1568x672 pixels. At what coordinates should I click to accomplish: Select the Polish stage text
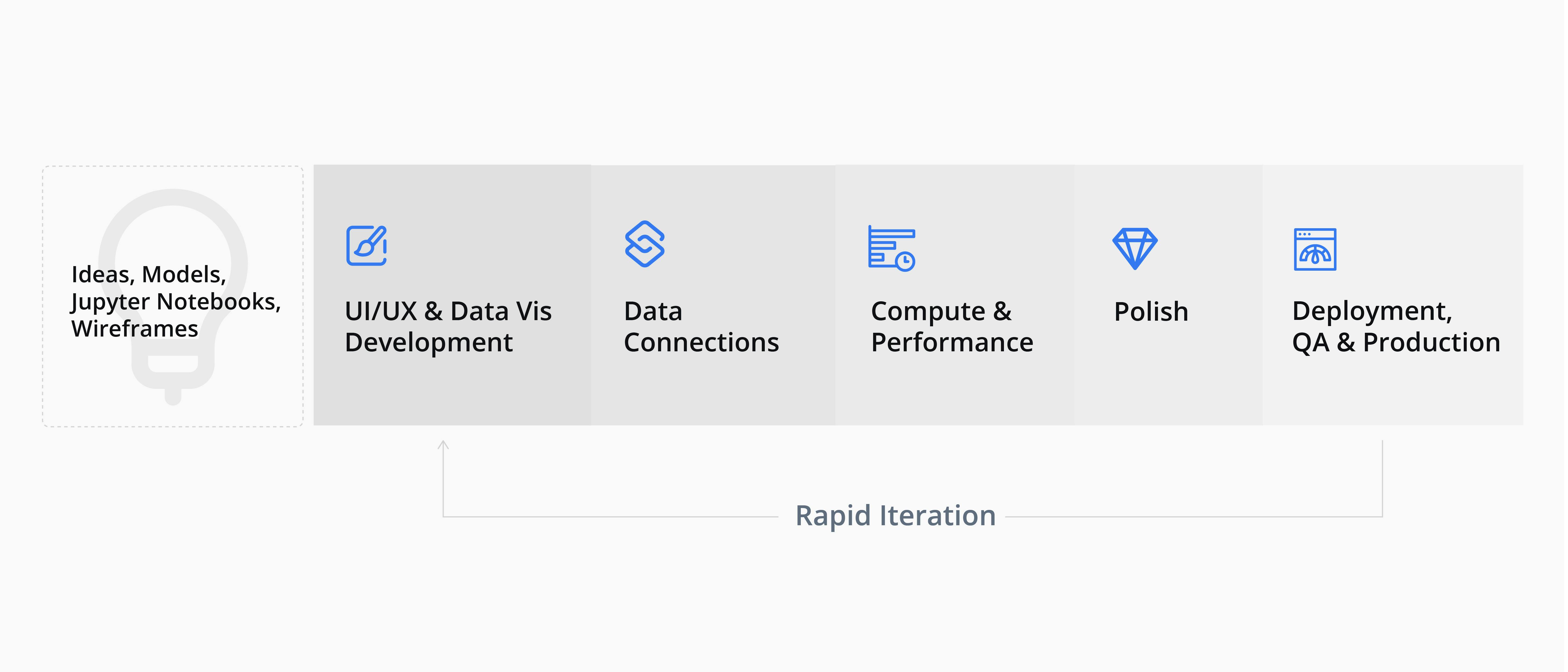tap(1151, 312)
